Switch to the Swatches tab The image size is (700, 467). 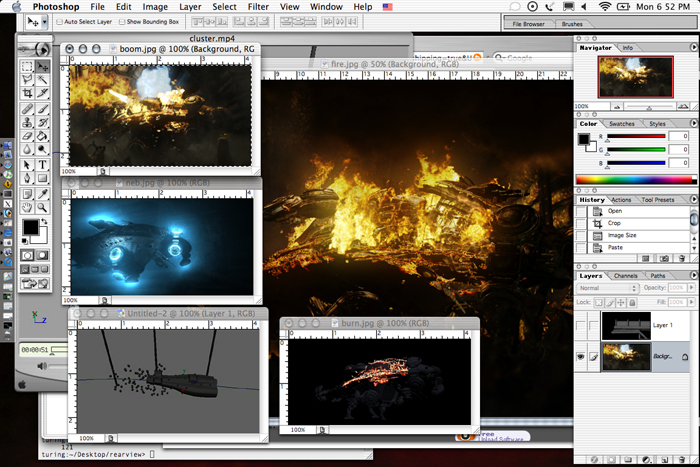click(x=621, y=124)
